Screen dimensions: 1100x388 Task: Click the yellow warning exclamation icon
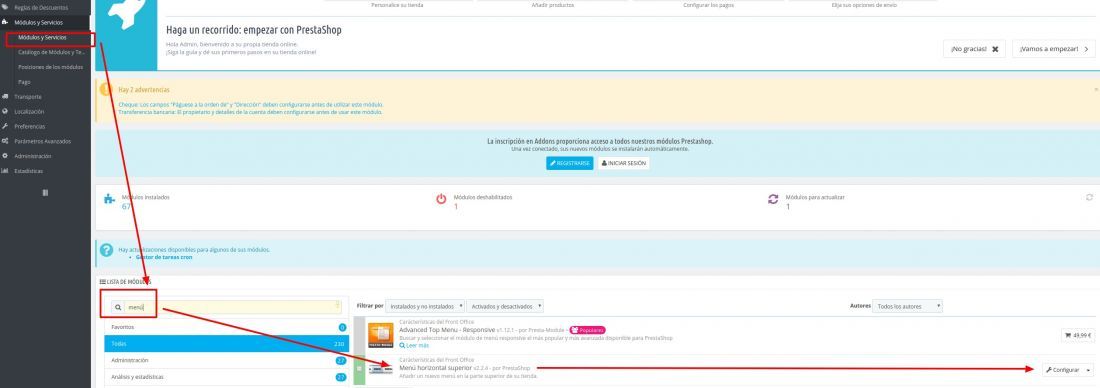point(106,89)
